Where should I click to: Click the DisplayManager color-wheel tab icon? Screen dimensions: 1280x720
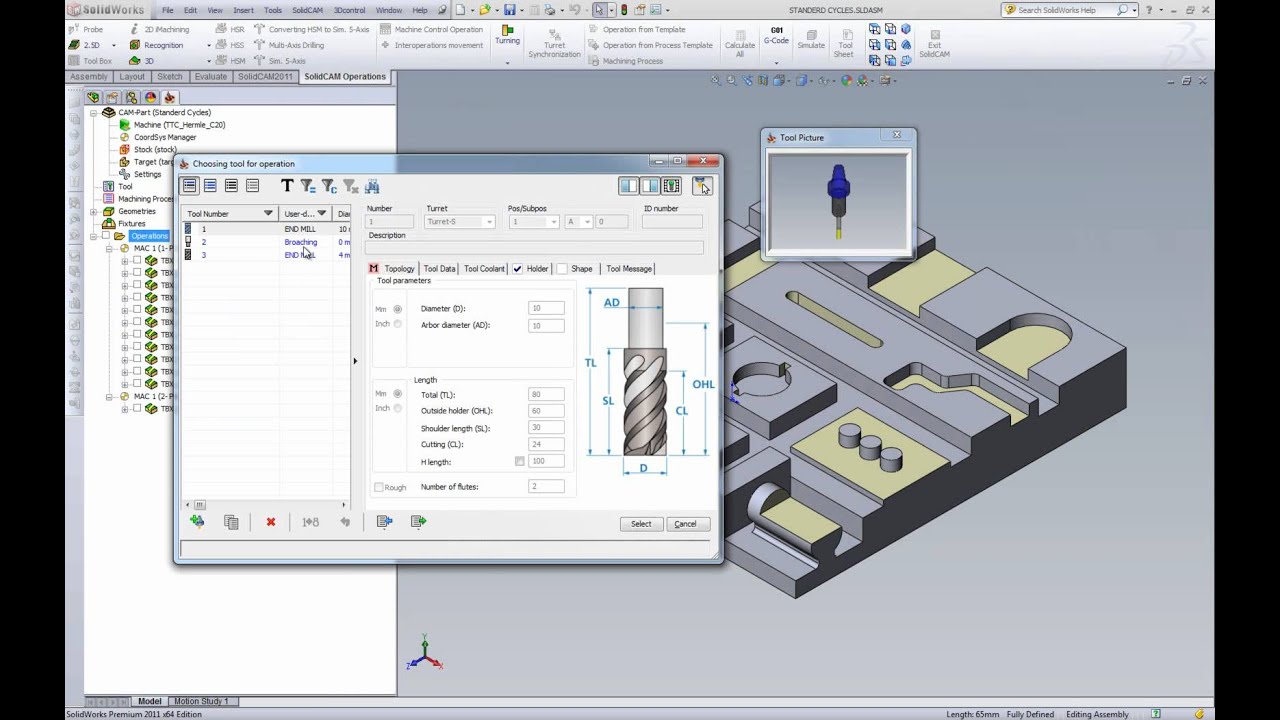click(x=150, y=97)
